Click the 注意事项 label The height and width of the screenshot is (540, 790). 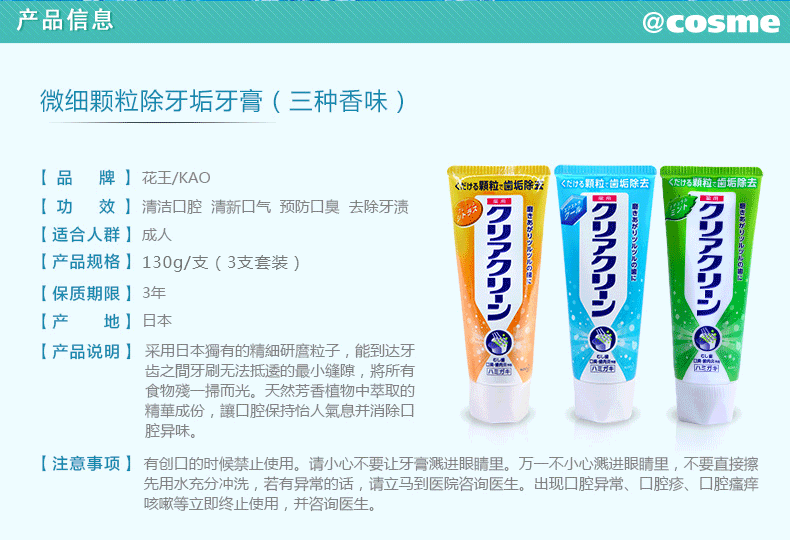[86, 463]
